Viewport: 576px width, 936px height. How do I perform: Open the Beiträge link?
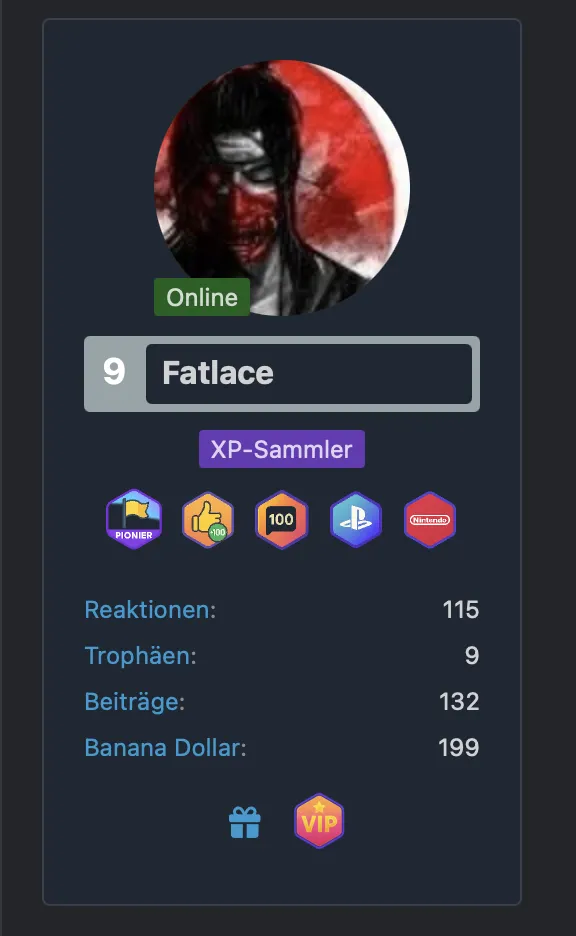(134, 701)
